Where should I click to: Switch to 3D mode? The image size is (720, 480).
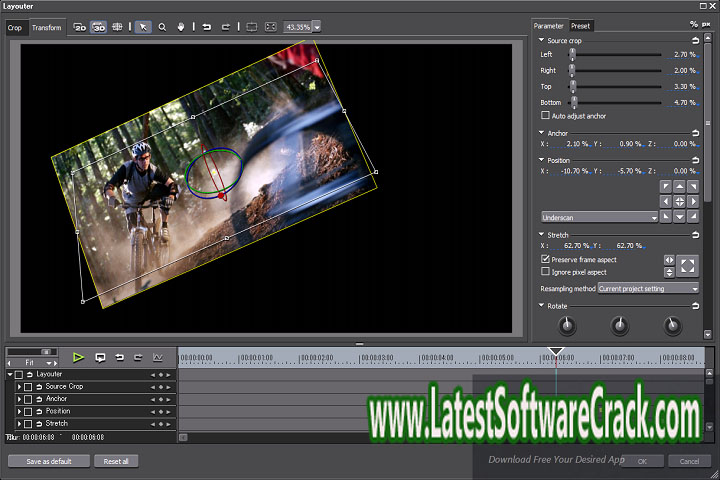pyautogui.click(x=98, y=27)
